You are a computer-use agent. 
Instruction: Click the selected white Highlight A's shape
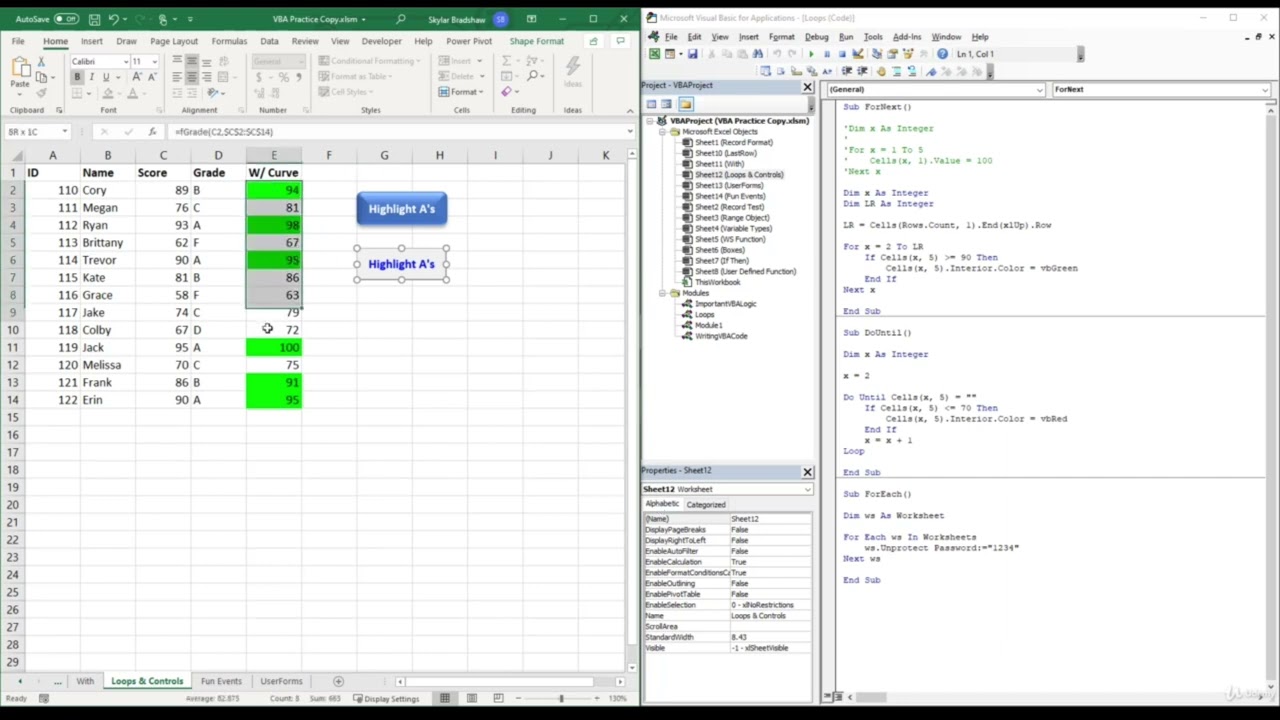[402, 264]
